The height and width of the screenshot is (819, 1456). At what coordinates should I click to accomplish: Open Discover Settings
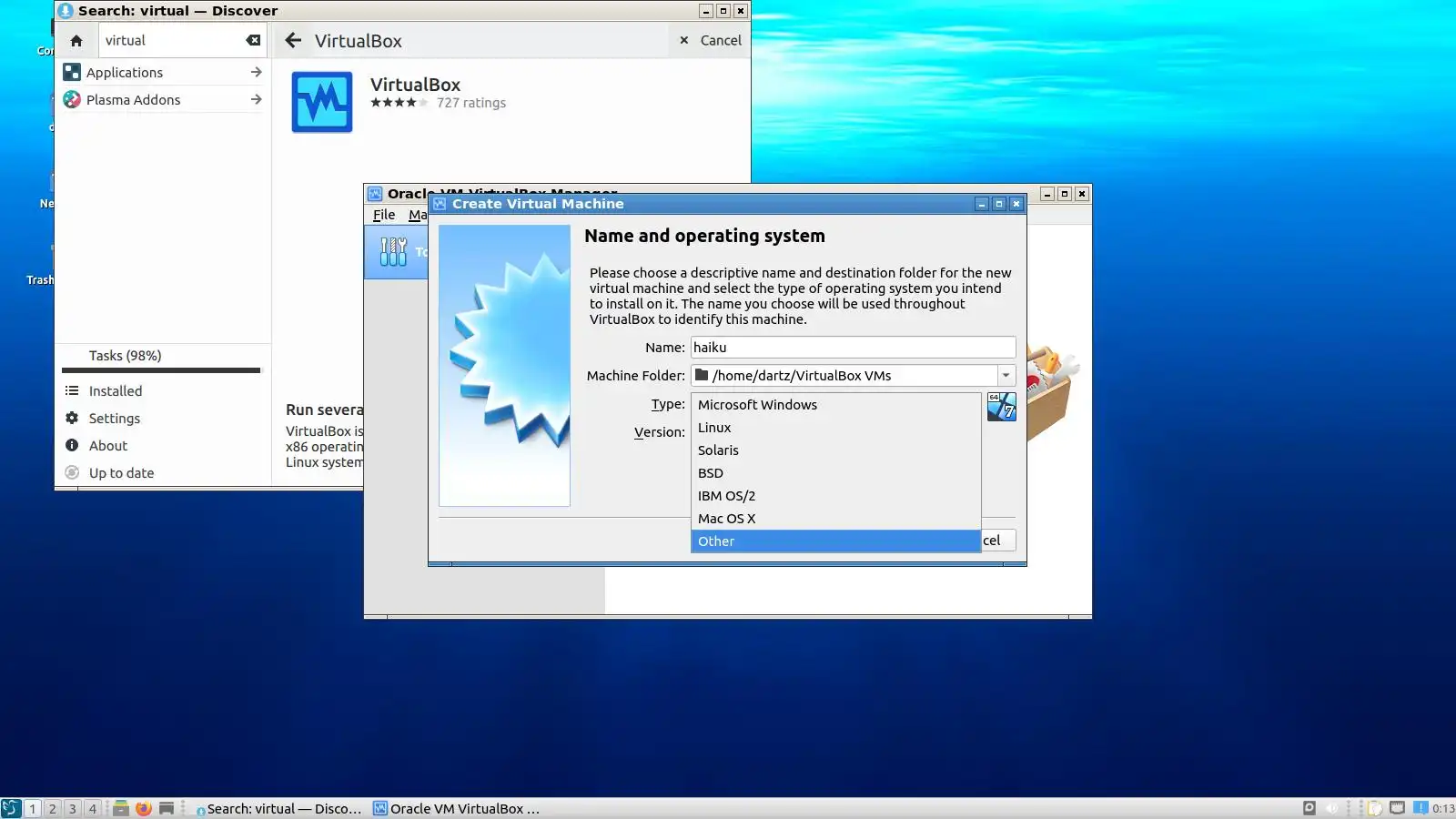[115, 419]
